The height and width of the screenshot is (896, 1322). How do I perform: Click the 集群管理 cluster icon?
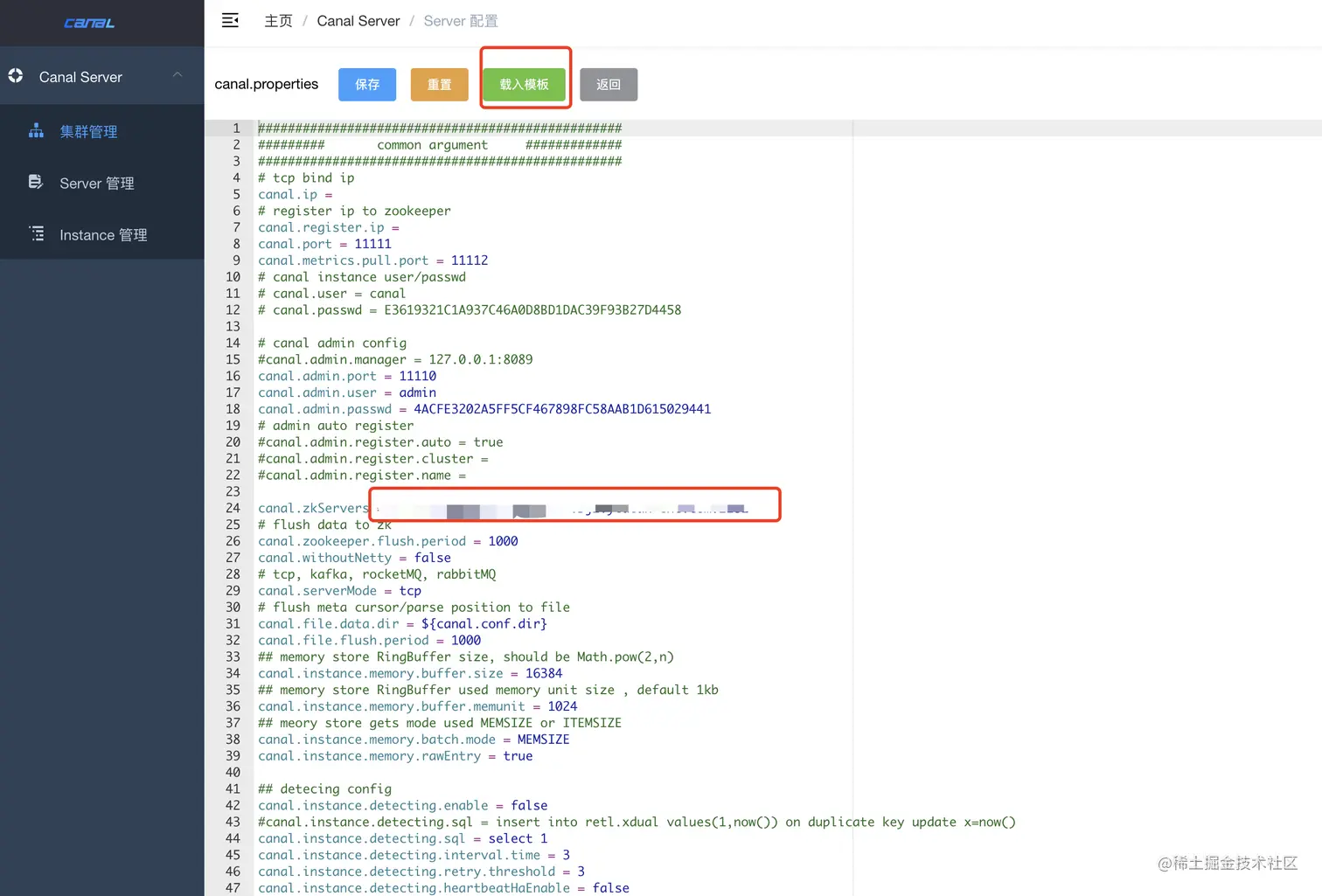(x=36, y=131)
